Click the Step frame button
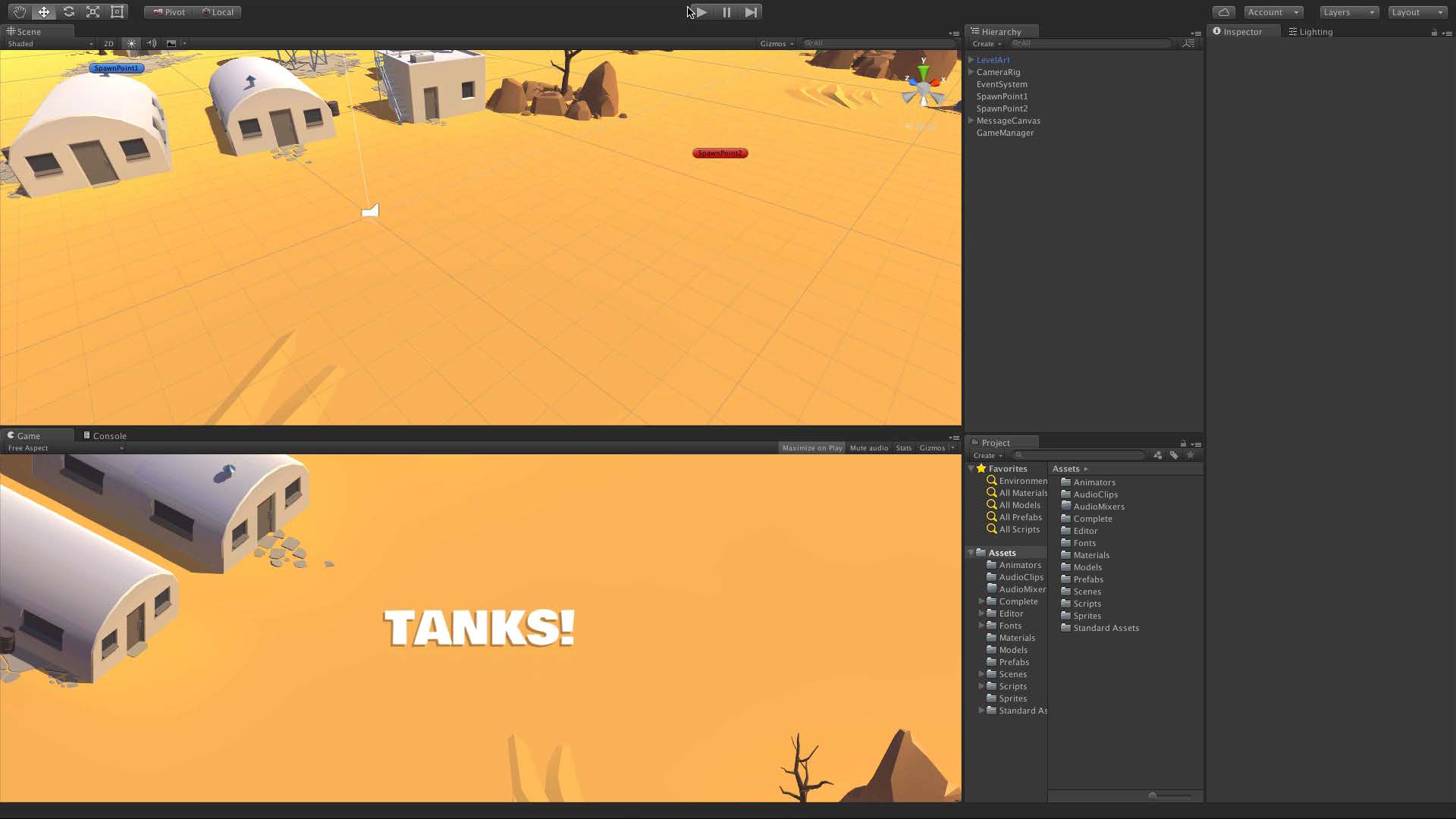 [x=751, y=12]
